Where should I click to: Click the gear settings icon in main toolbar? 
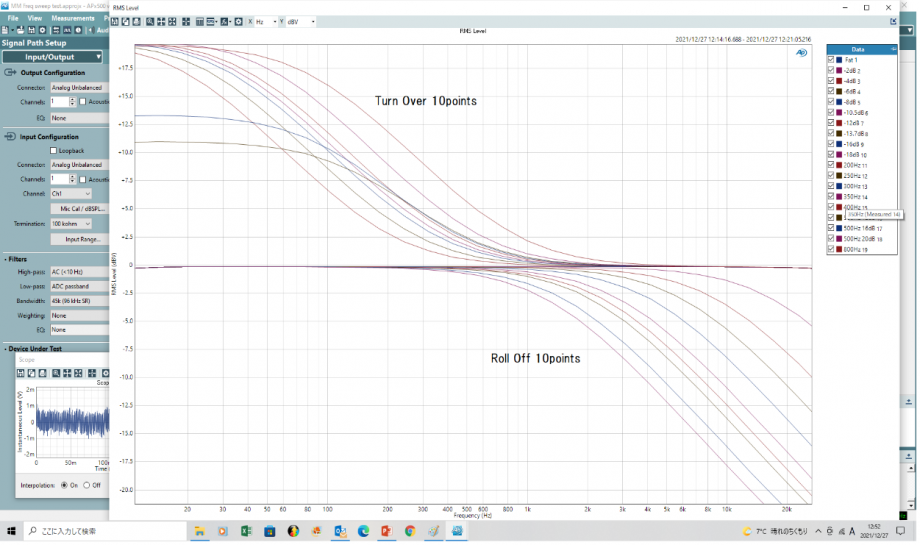(x=42, y=30)
